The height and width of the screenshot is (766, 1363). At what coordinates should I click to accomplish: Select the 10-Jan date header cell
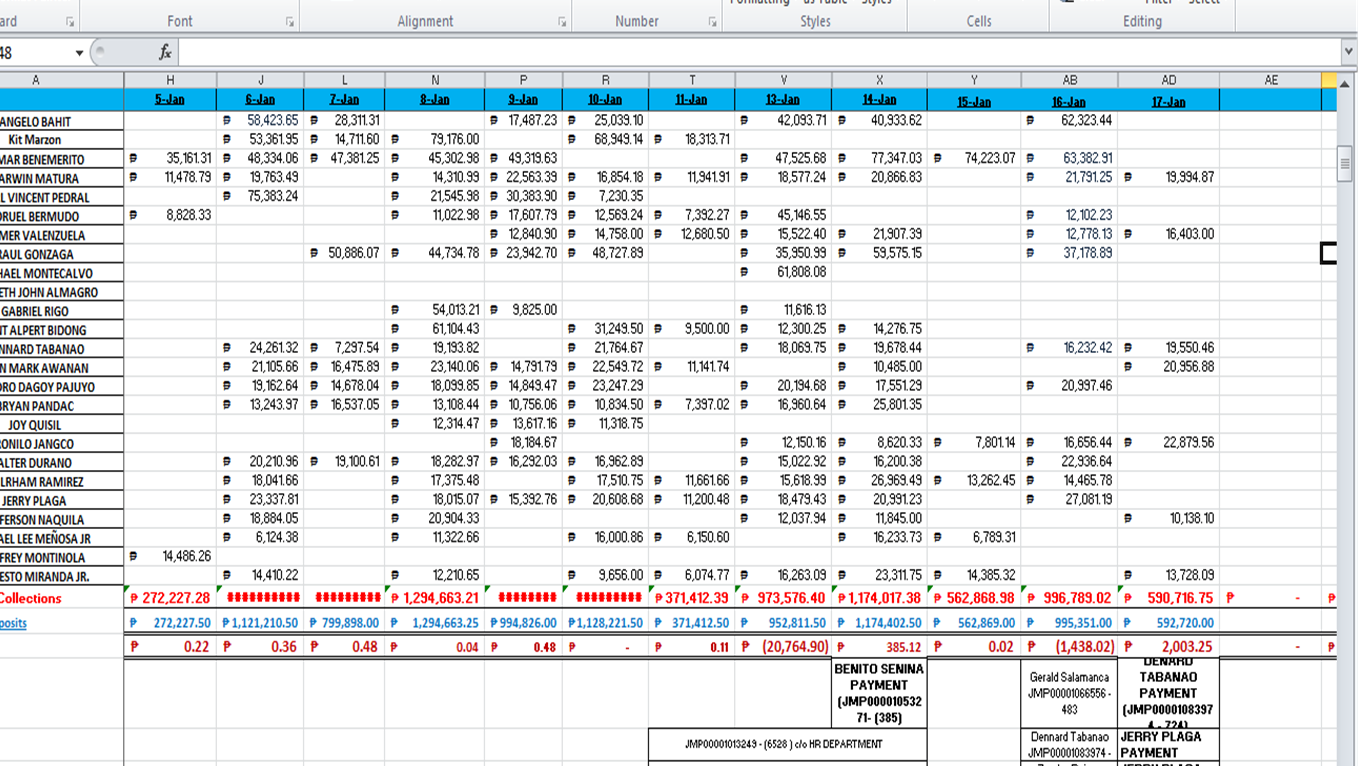[606, 100]
